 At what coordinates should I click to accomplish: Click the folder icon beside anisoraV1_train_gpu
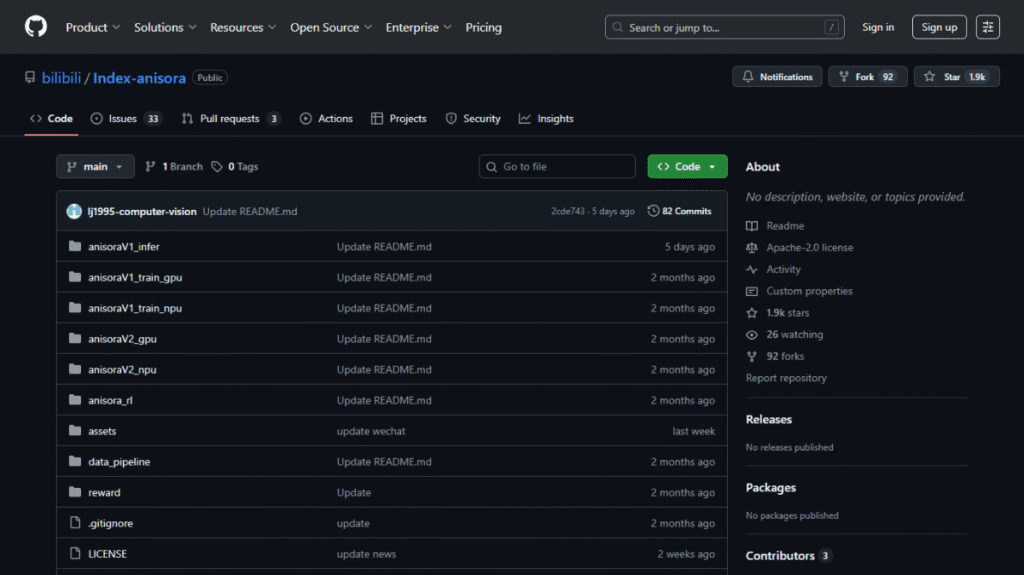[x=75, y=277]
